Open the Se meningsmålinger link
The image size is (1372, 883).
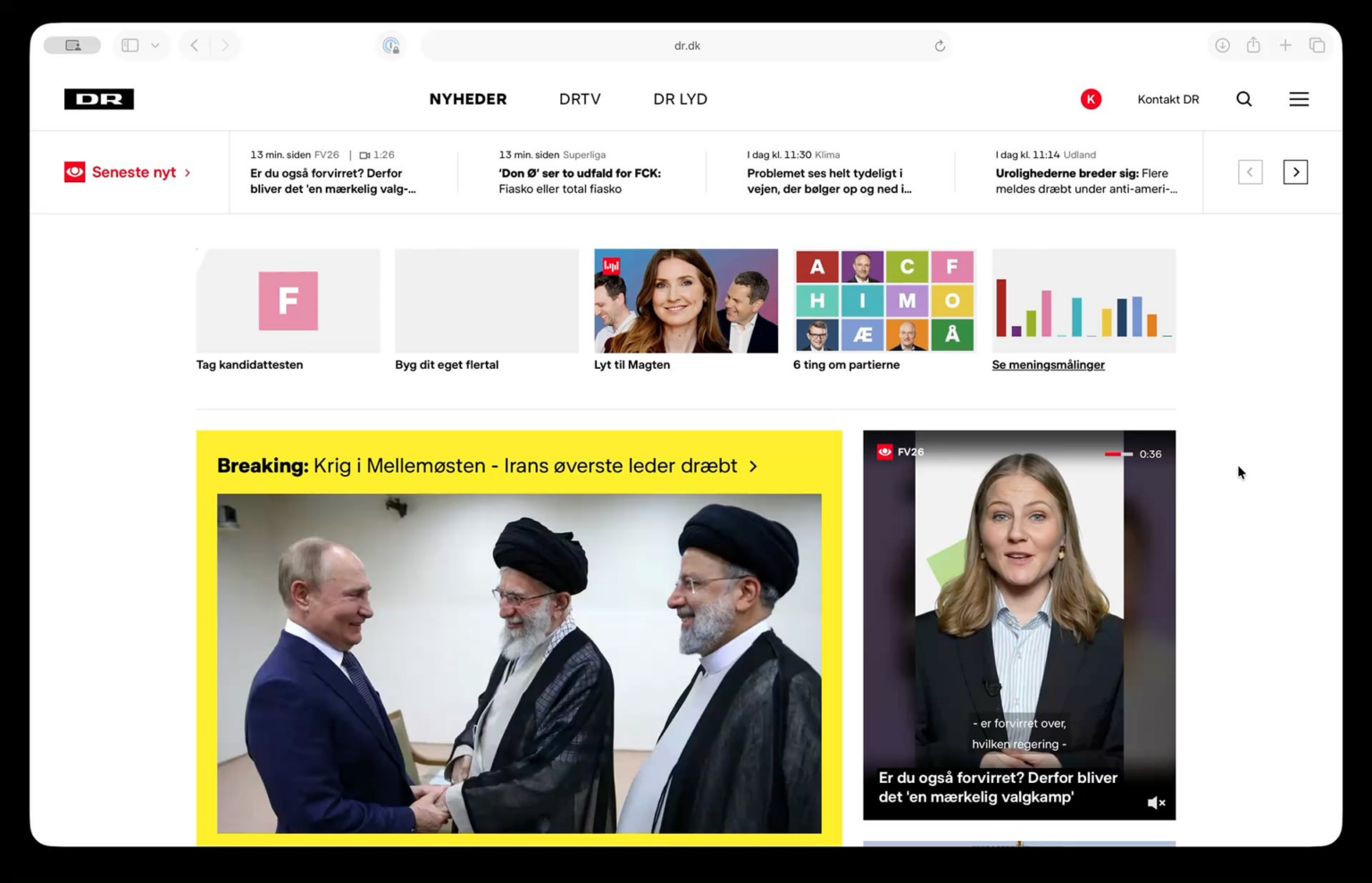click(x=1048, y=364)
